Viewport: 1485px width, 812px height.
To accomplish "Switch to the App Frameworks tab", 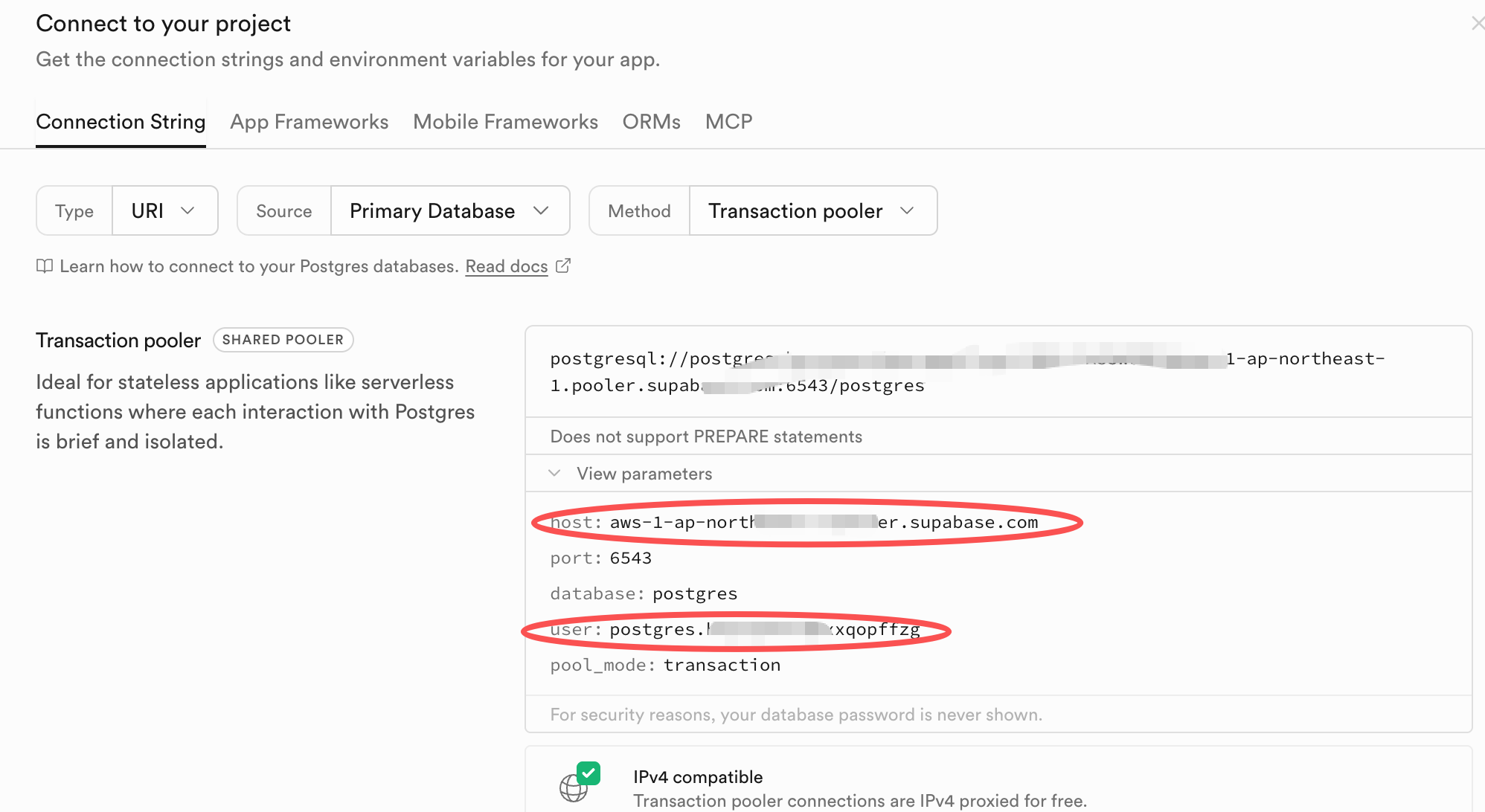I will (309, 122).
